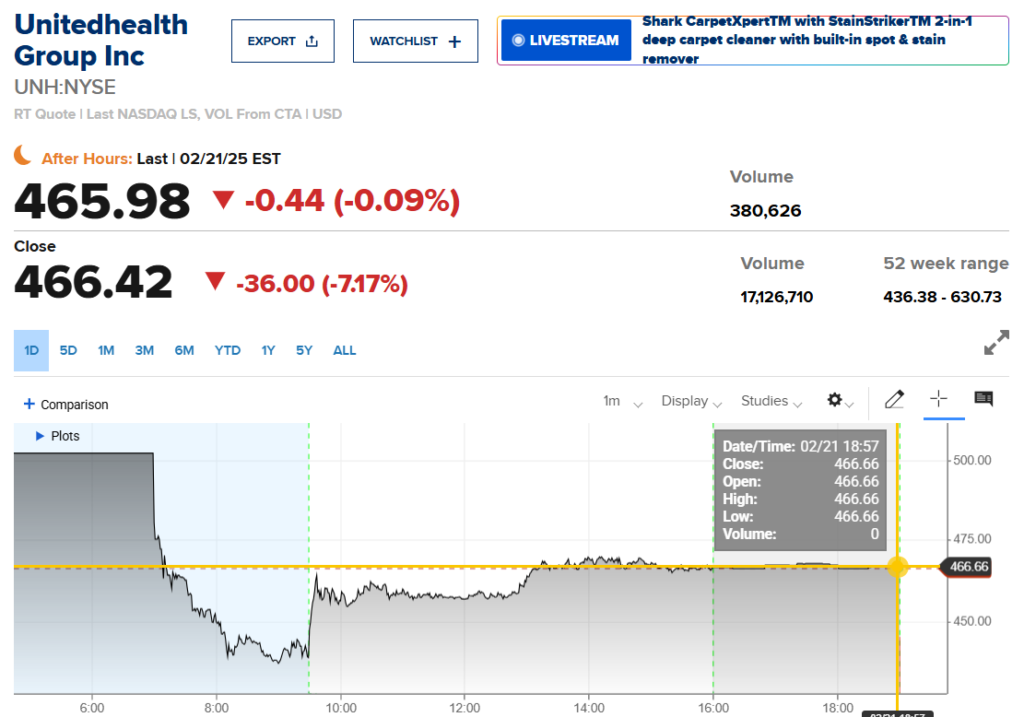The width and height of the screenshot is (1024, 717).
Task: Click the export share arrow icon
Action: click(x=312, y=41)
